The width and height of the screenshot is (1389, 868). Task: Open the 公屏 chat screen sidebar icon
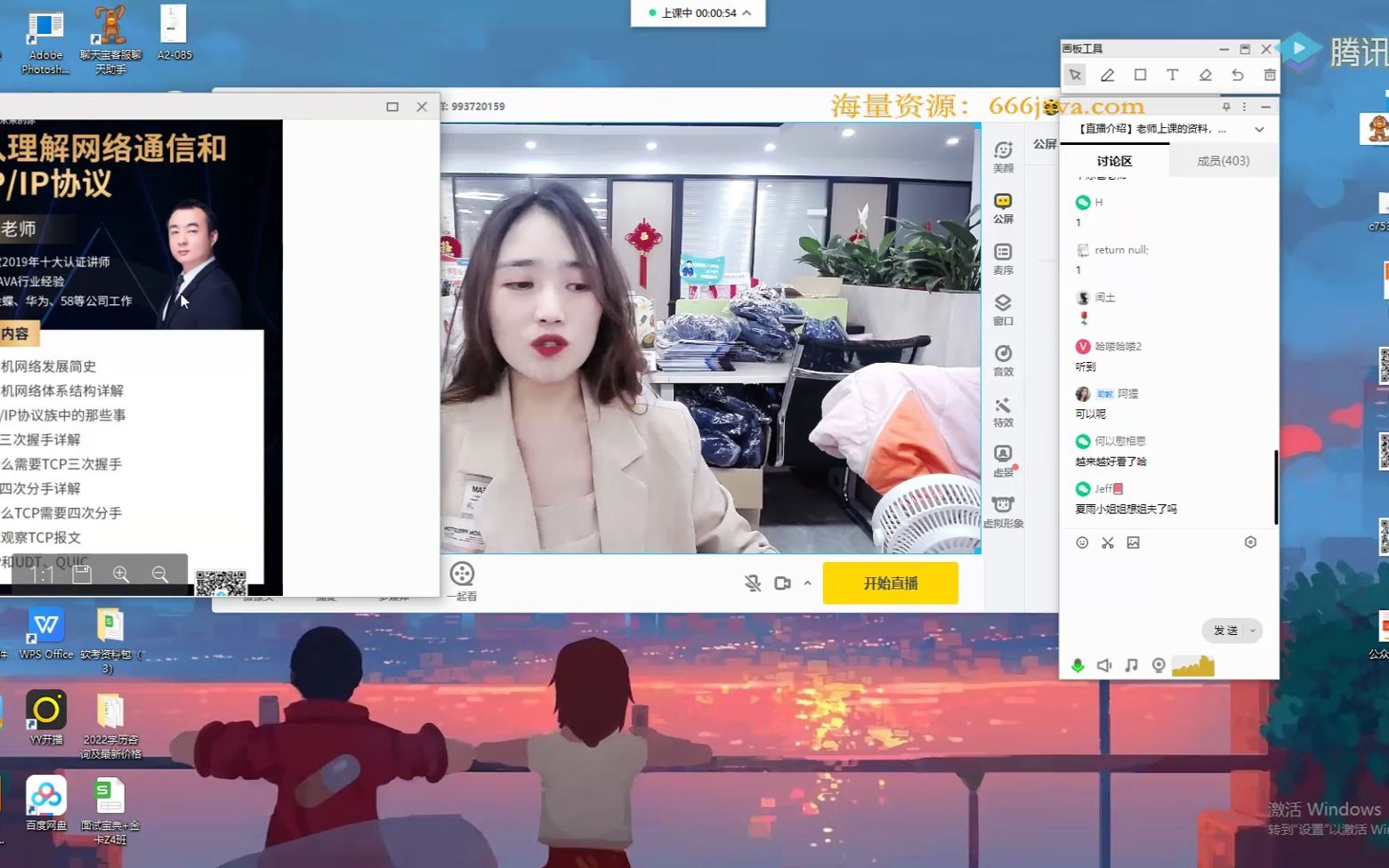coord(1003,207)
